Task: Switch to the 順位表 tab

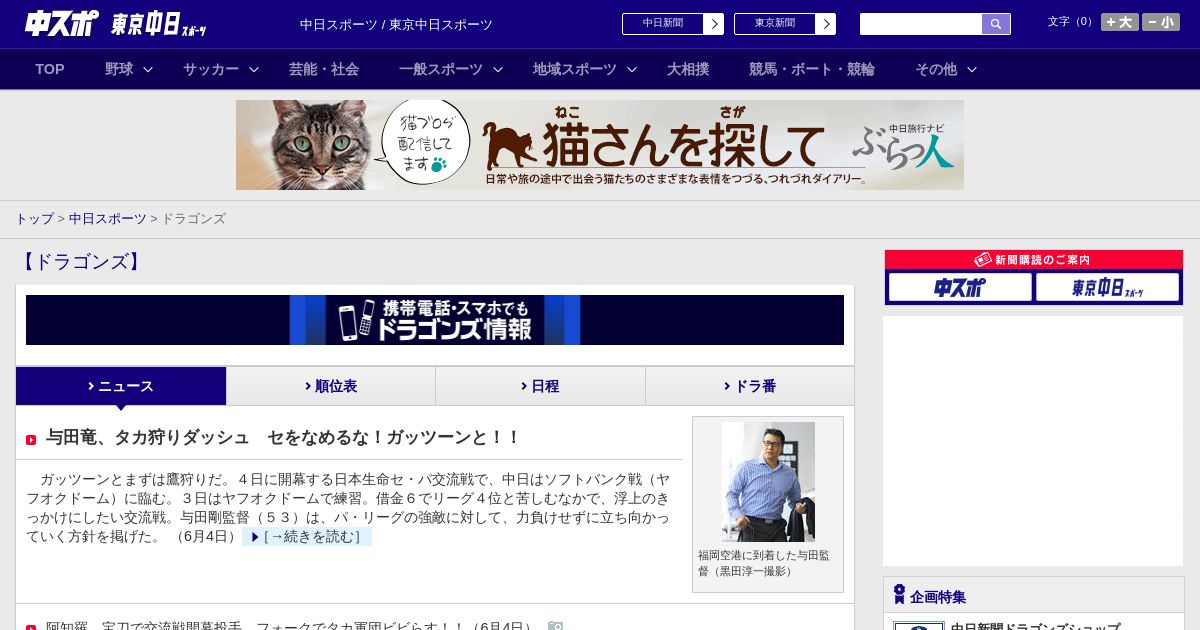Action: click(331, 386)
